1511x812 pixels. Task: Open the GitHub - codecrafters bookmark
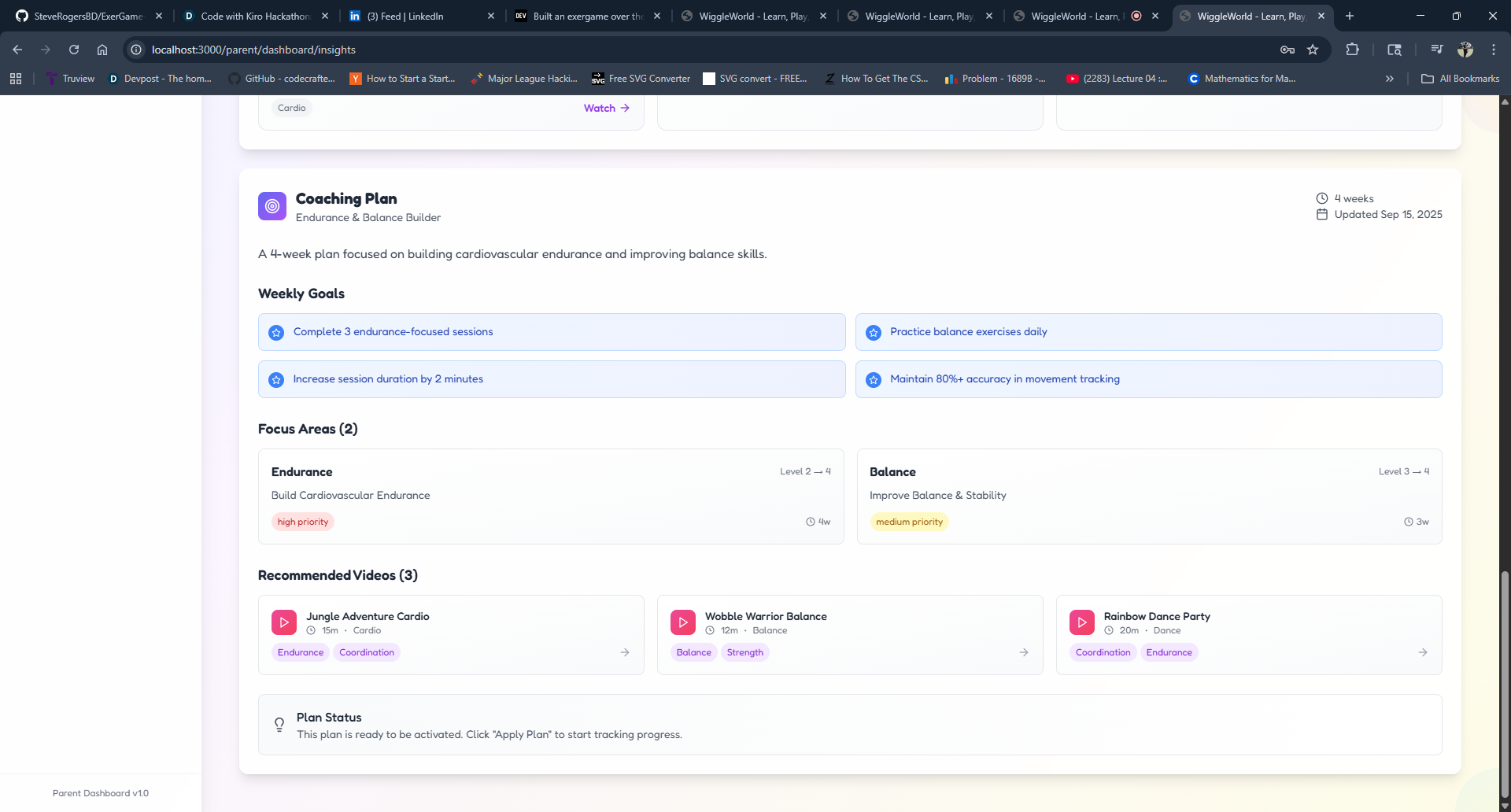point(282,79)
